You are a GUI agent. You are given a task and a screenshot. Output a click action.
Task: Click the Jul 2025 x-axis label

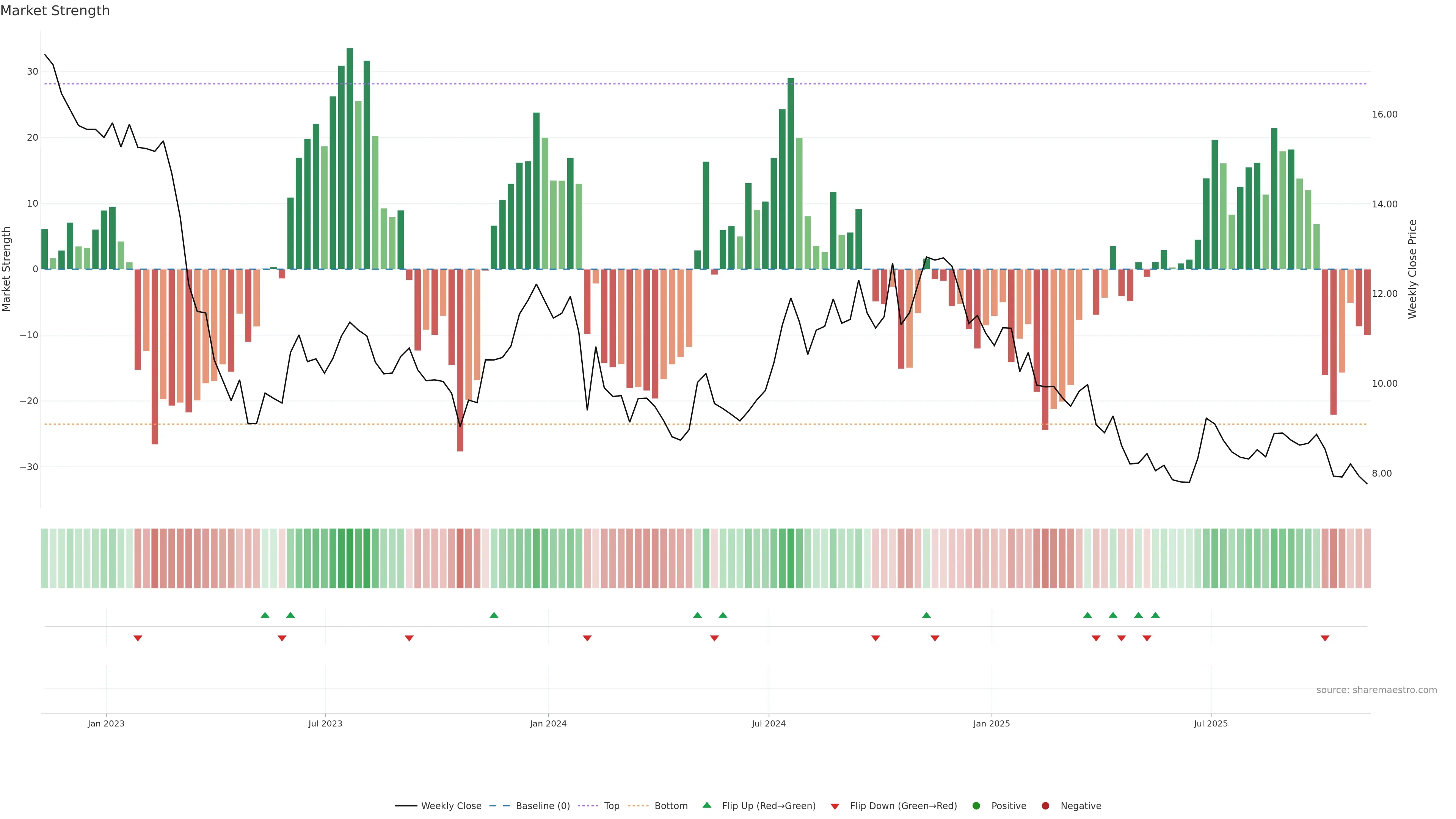[1210, 723]
